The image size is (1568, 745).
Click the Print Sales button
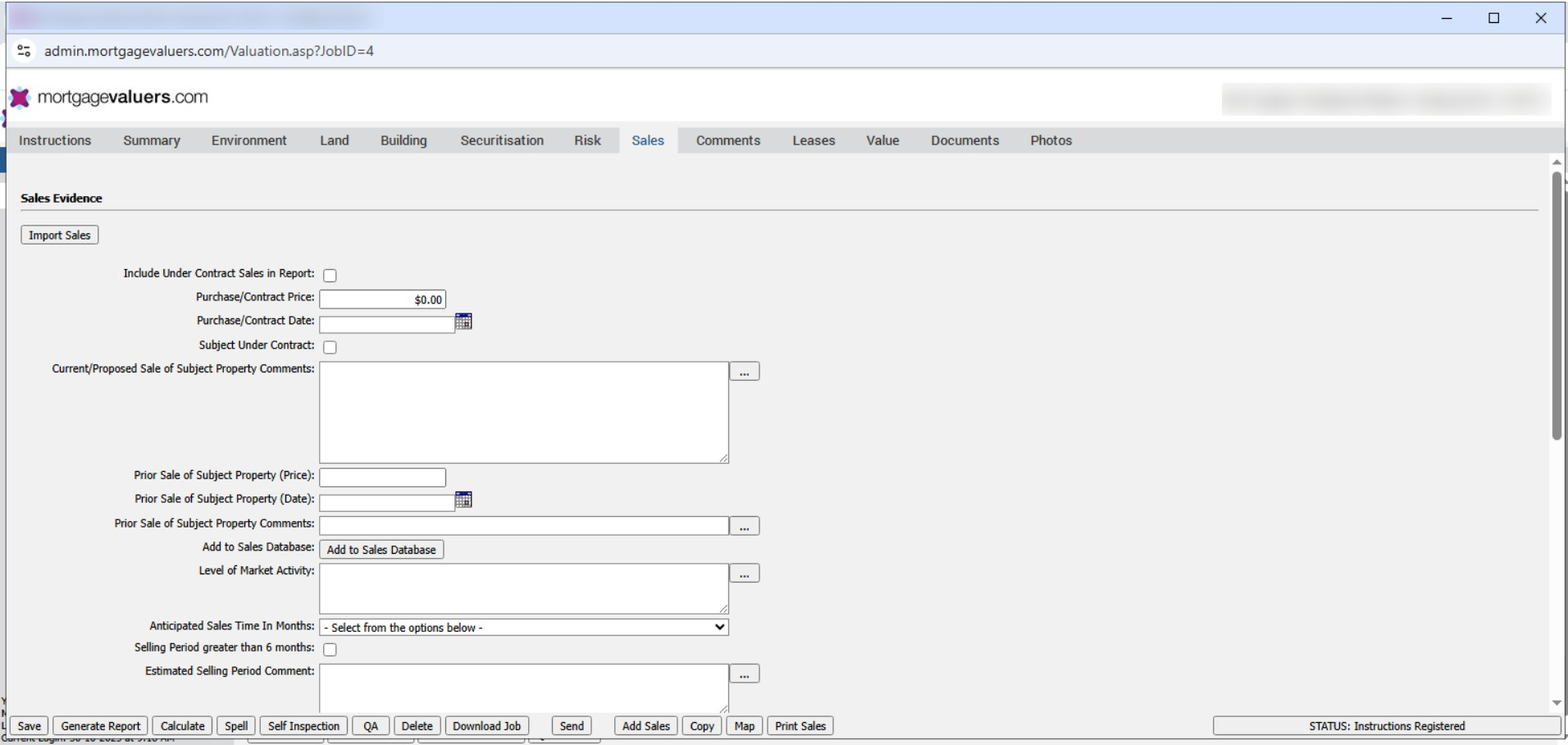click(x=800, y=726)
